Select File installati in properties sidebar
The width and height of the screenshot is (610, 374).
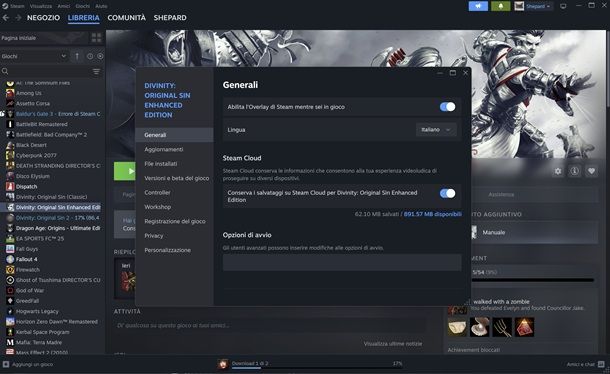pos(174,164)
